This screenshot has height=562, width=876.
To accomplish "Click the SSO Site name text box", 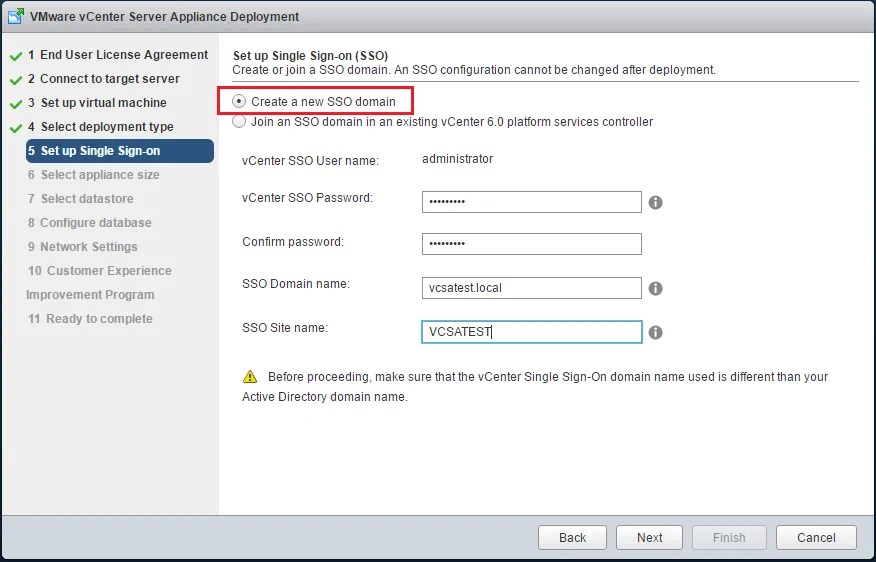I will [x=531, y=332].
